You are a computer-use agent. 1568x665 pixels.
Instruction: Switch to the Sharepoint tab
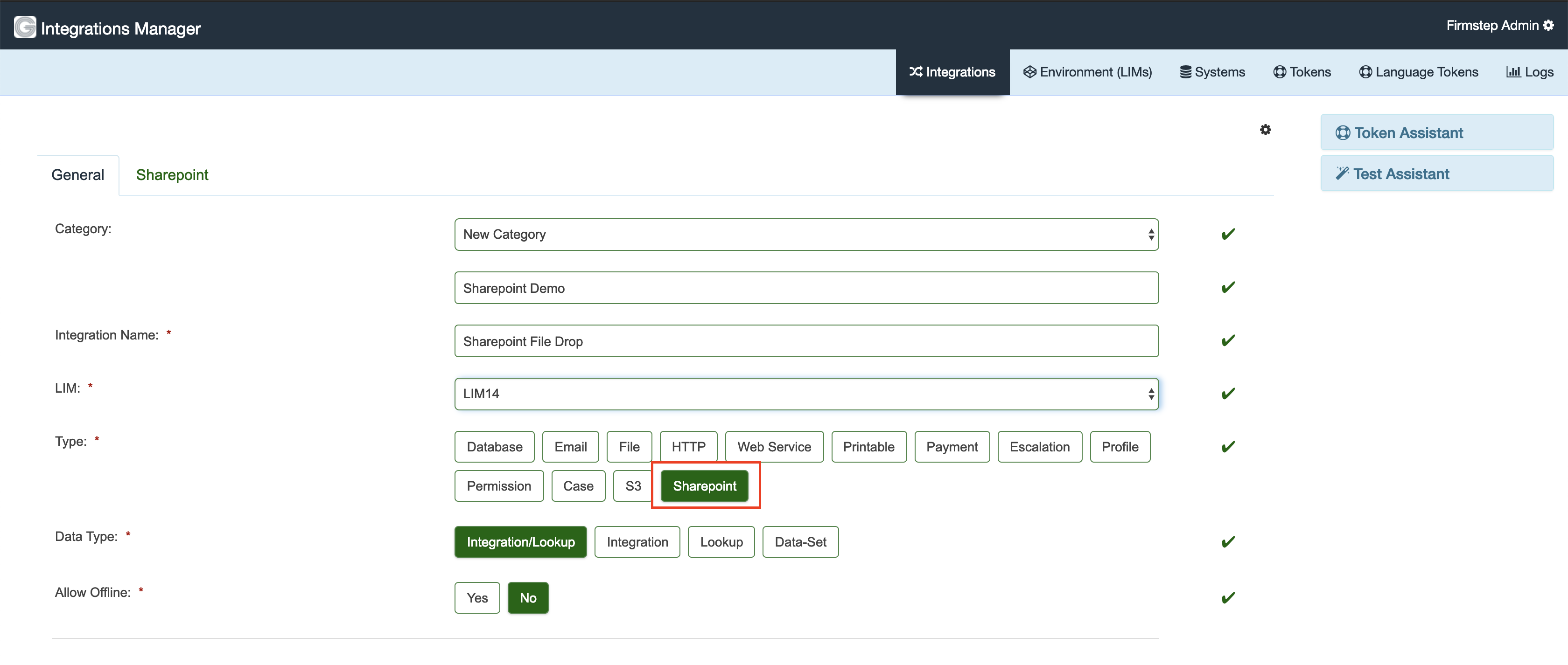[x=172, y=174]
